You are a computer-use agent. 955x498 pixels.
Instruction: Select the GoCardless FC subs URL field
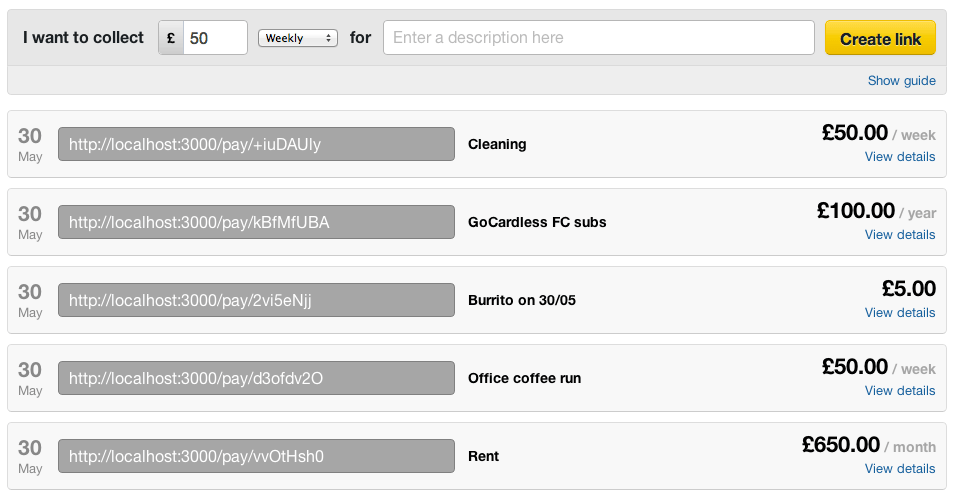256,222
